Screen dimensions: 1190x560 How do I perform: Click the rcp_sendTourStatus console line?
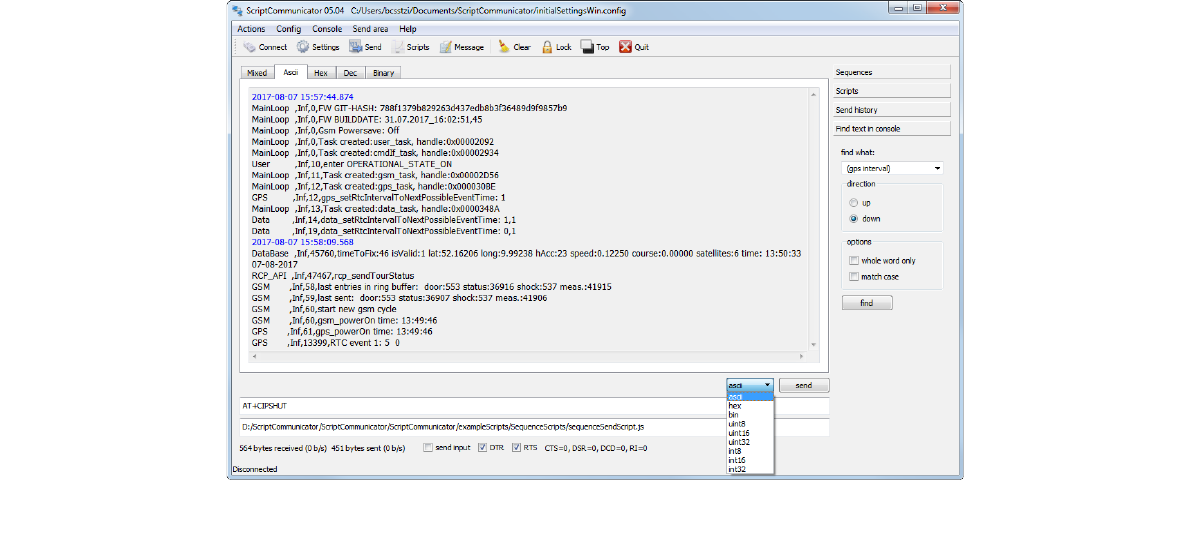coord(333,275)
